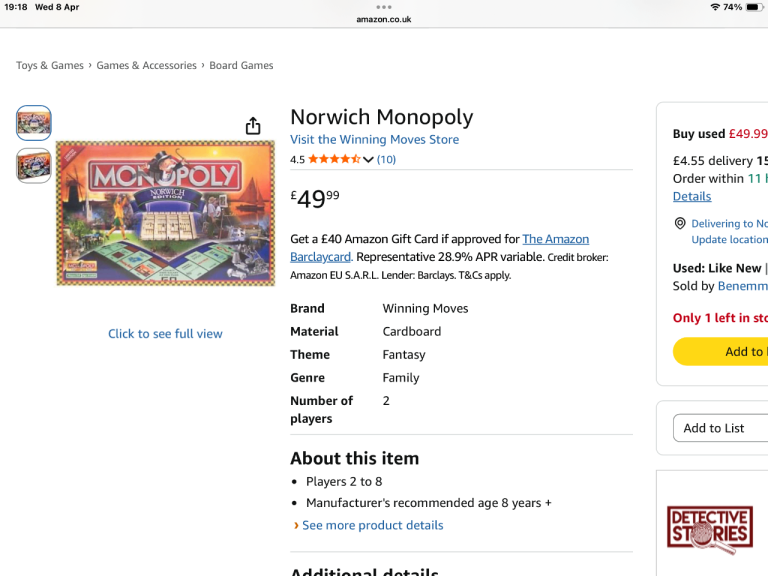Screen dimensions: 768x576
Task: Expand See more product details
Action: click(x=372, y=525)
